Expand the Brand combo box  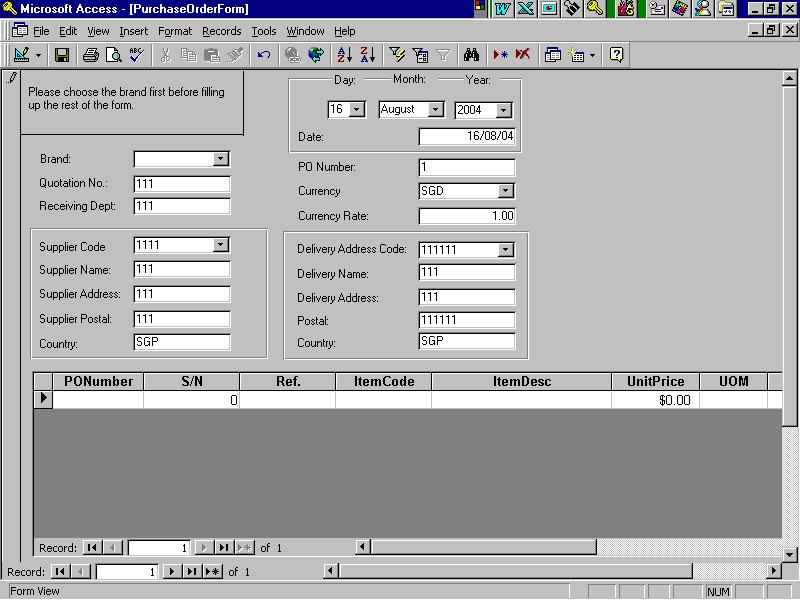[221, 159]
